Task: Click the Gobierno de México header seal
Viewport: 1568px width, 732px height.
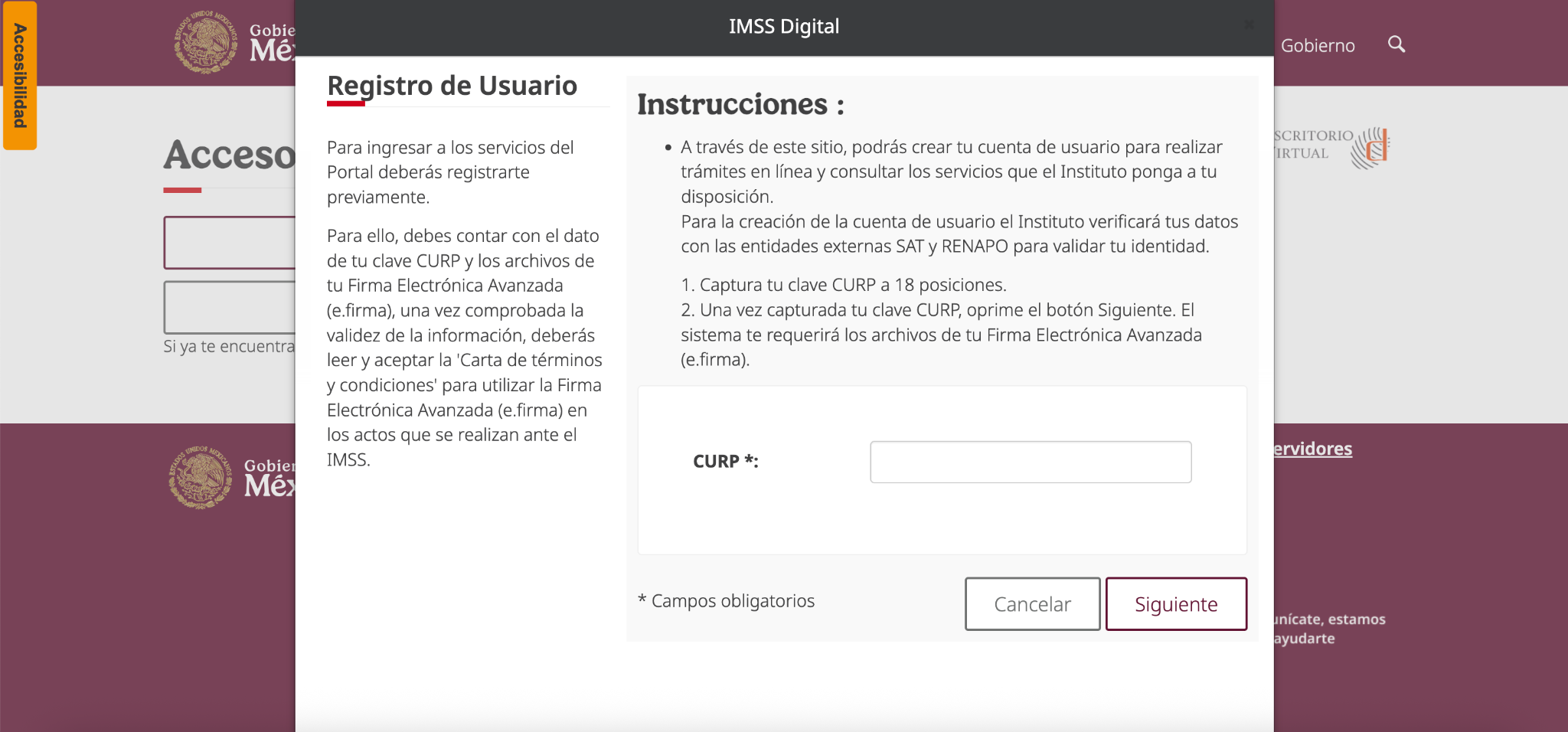Action: point(205,42)
